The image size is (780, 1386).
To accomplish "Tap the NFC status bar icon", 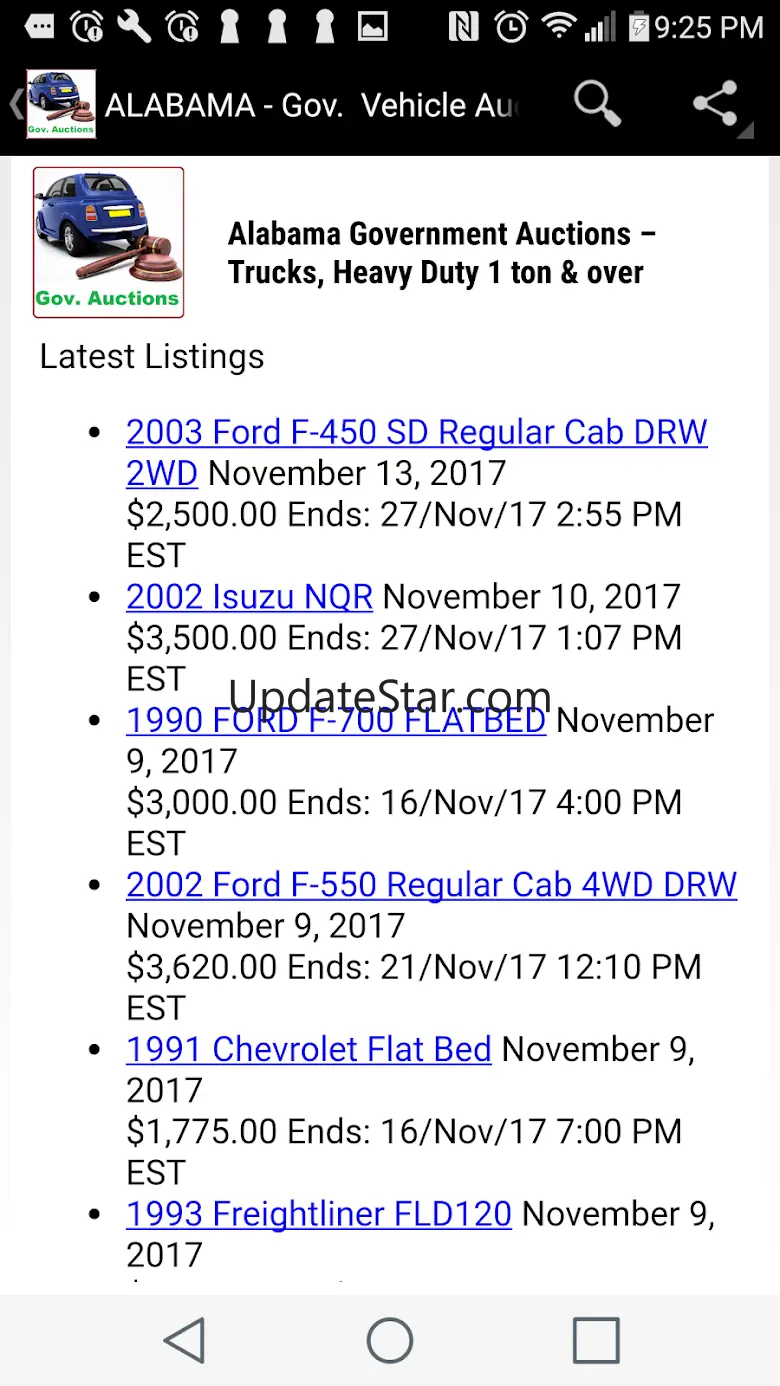I will pyautogui.click(x=463, y=27).
